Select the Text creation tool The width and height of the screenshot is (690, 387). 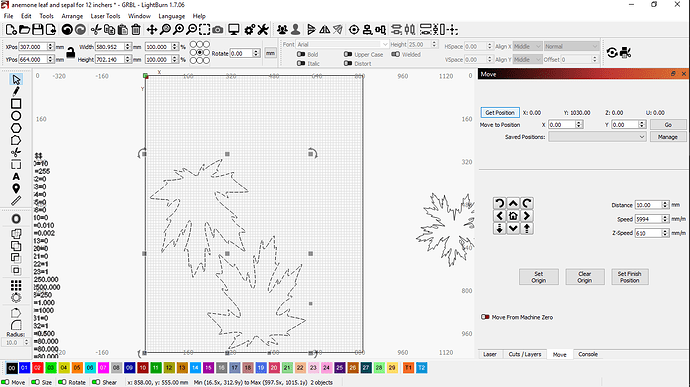[x=16, y=177]
